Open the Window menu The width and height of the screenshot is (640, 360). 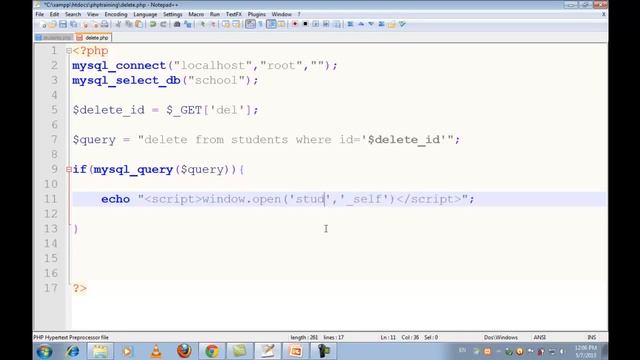pyautogui.click(x=282, y=14)
